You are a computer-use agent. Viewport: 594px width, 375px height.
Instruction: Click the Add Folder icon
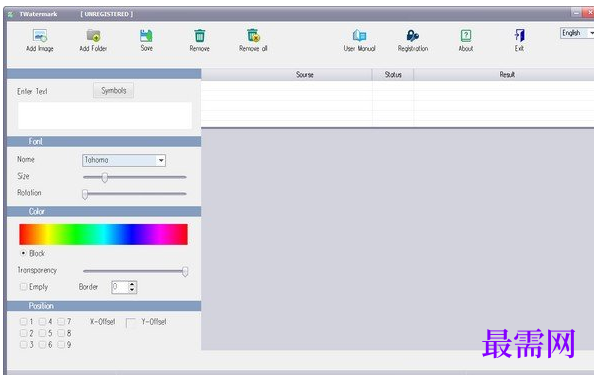pyautogui.click(x=93, y=36)
